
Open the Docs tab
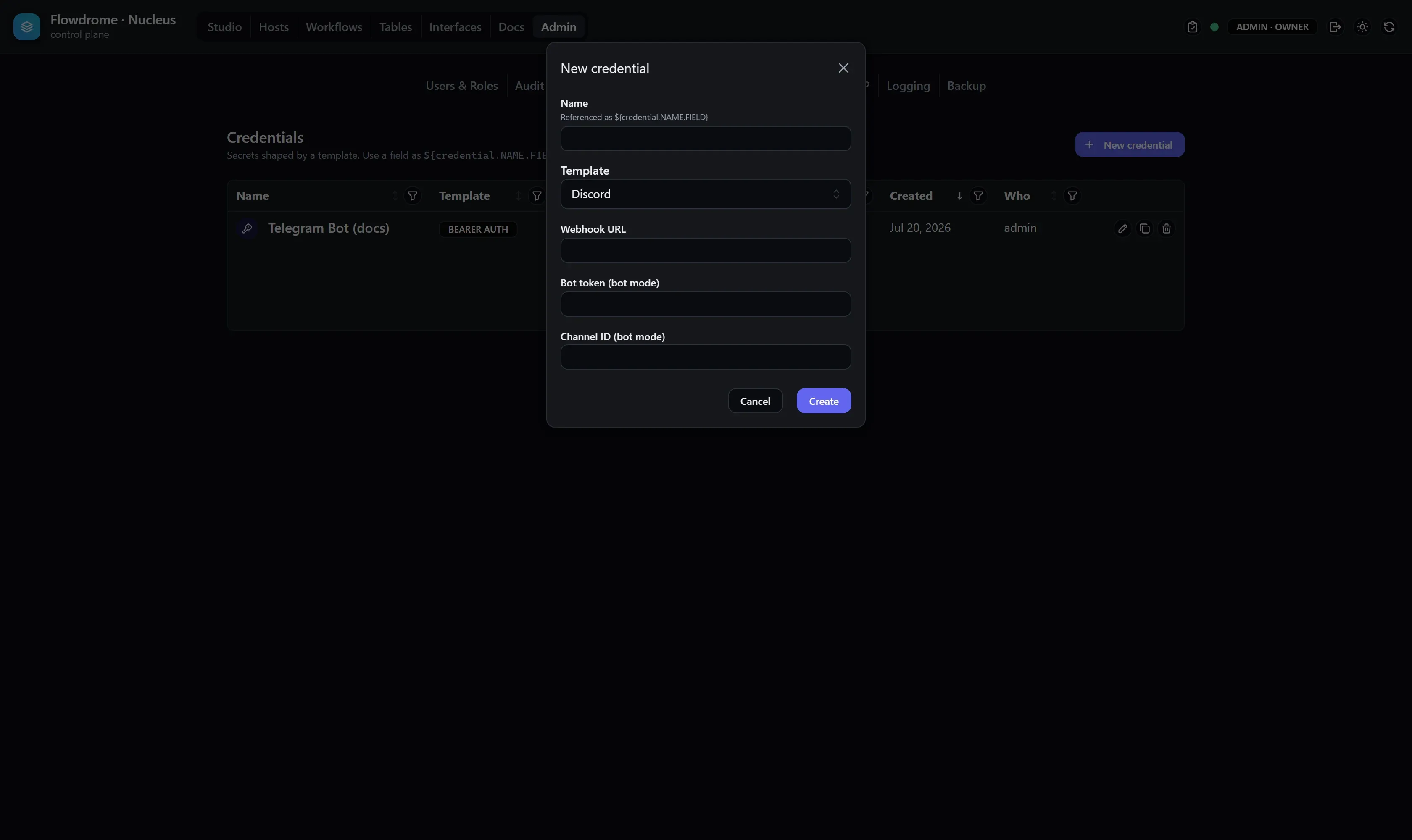(x=511, y=26)
